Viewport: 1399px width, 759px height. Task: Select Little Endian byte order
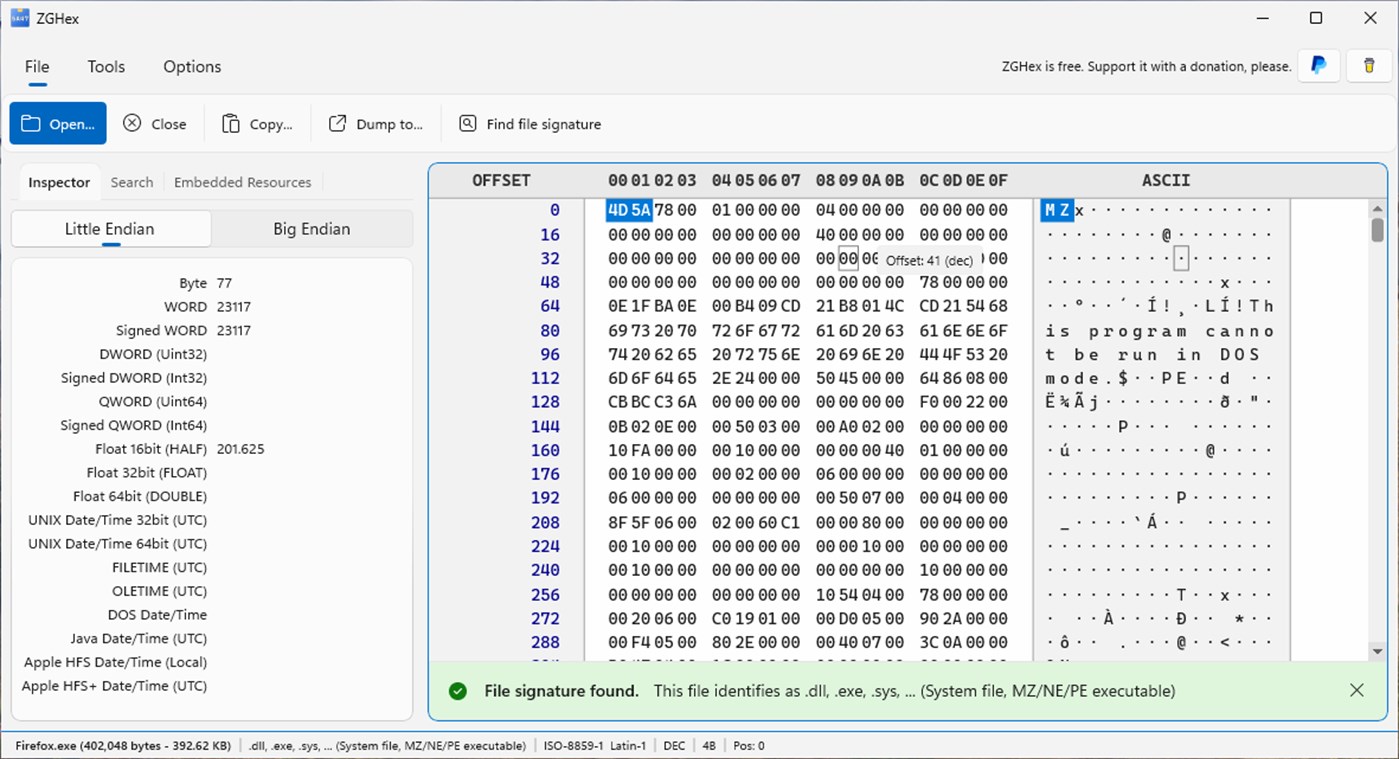pyautogui.click(x=110, y=229)
